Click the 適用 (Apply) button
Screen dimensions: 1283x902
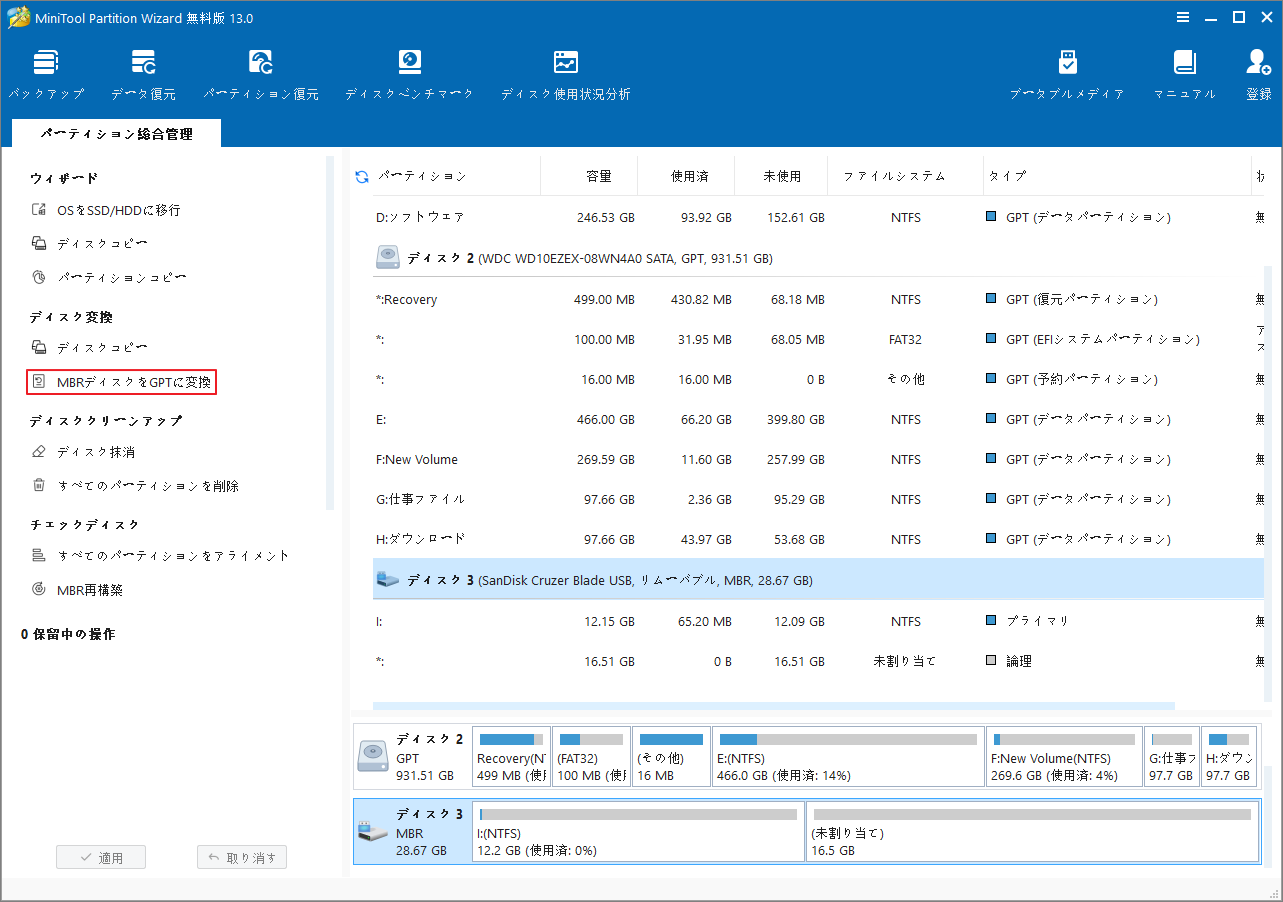coord(100,856)
